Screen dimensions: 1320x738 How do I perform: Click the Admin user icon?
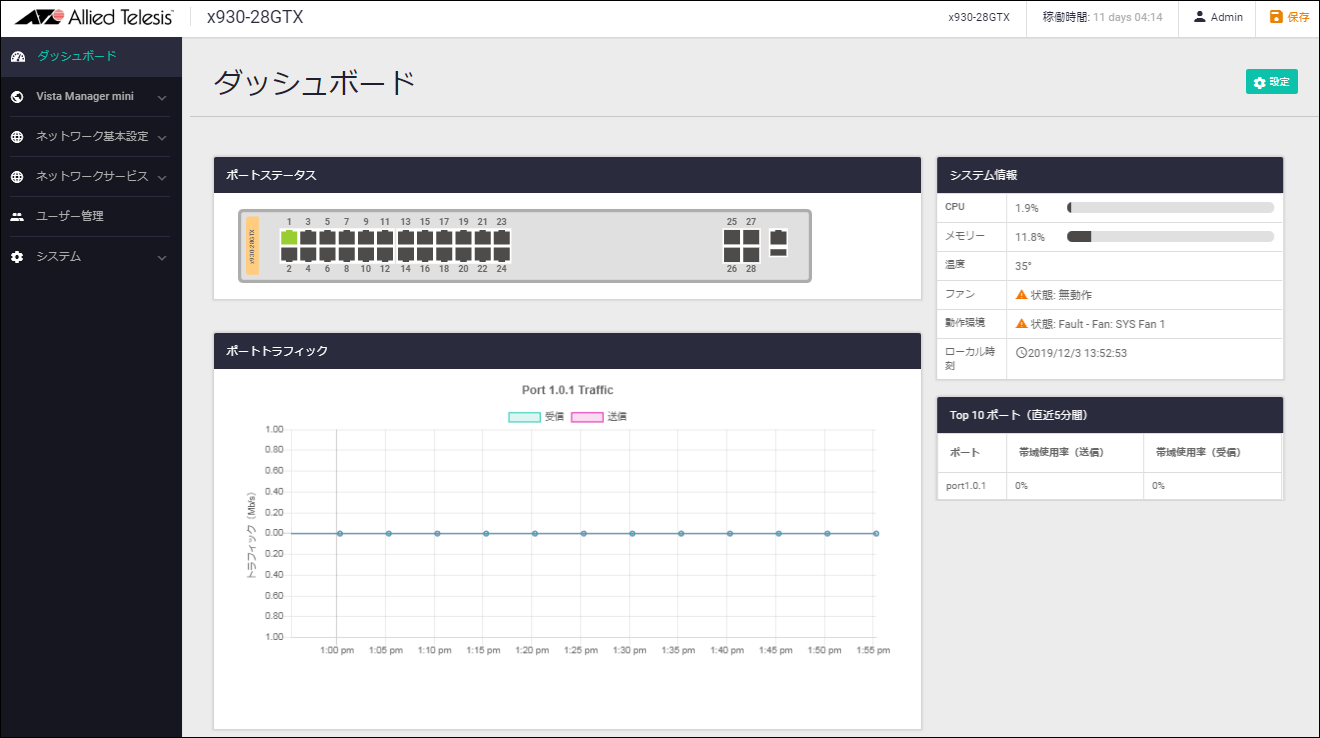coord(1199,17)
